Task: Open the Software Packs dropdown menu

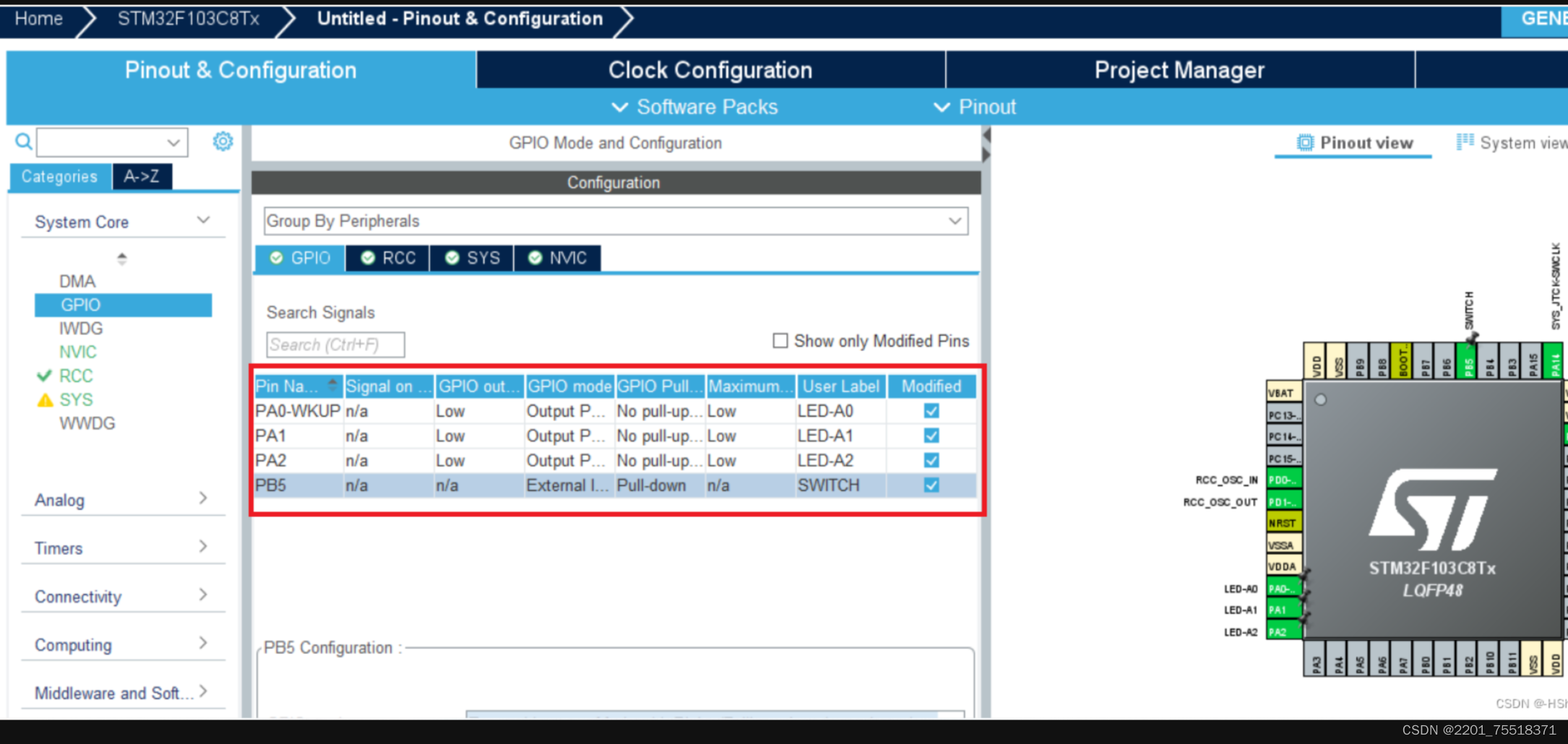Action: 694,107
